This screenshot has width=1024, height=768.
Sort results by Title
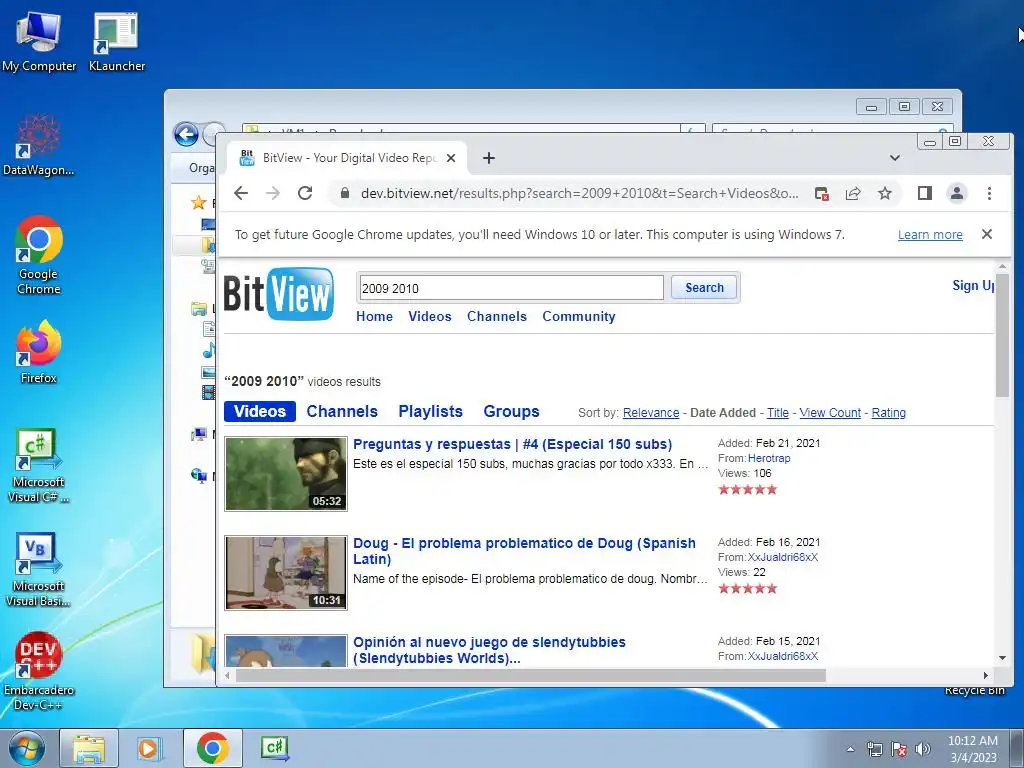point(778,413)
